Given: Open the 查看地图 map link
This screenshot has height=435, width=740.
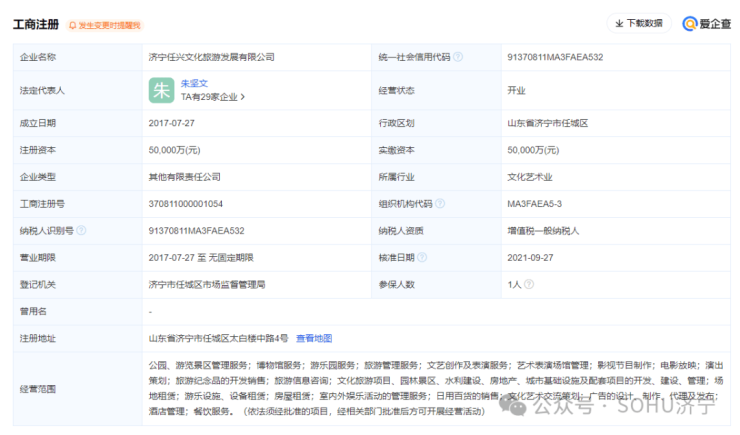Looking at the screenshot, I should (313, 338).
